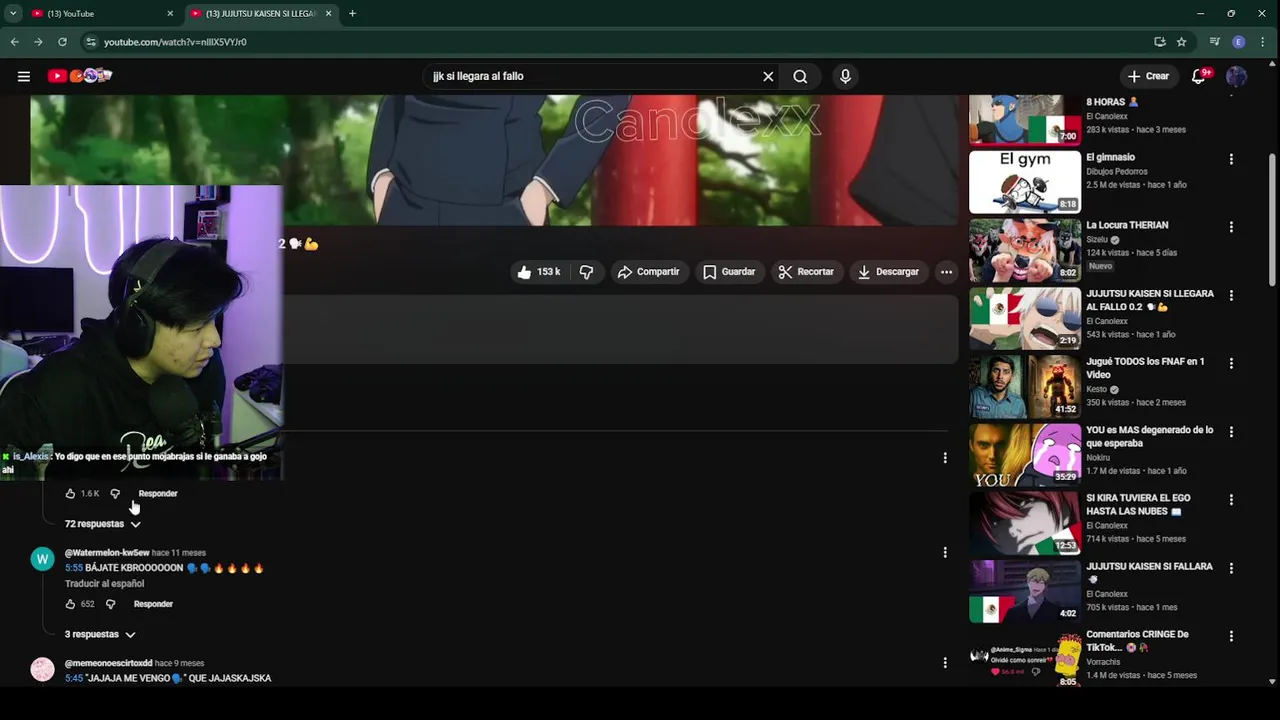Open options for Jugué TODOS los FNAF
Viewport: 1280px width, 720px height.
pos(1231,363)
